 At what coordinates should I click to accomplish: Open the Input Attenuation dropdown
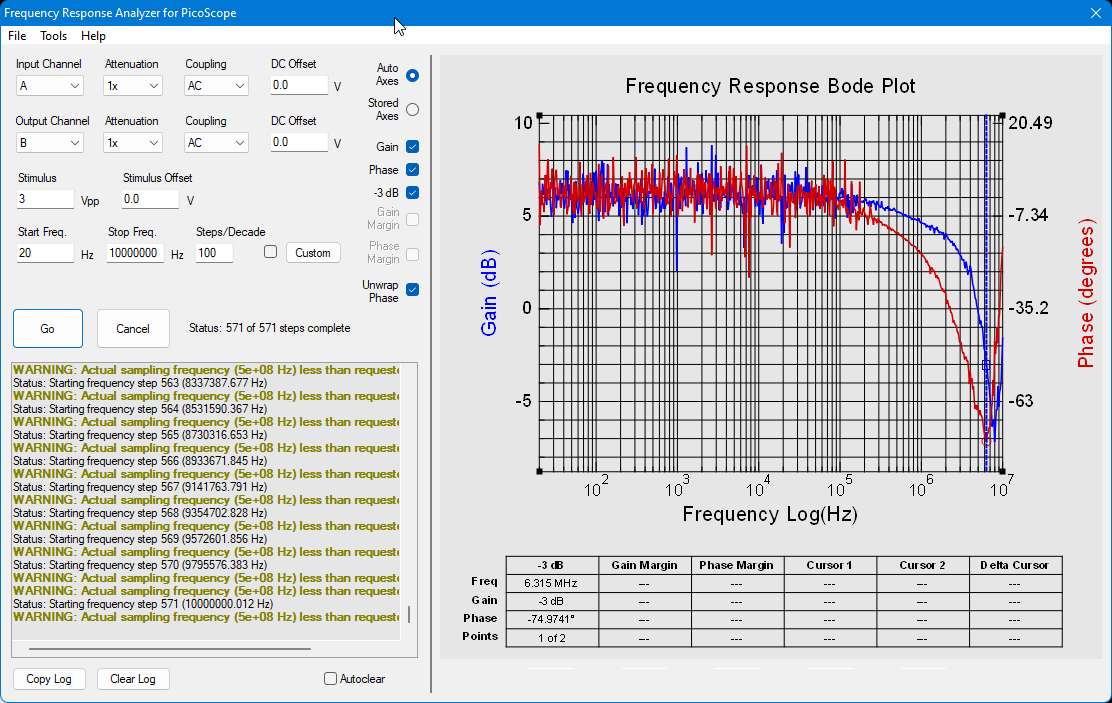pos(133,86)
